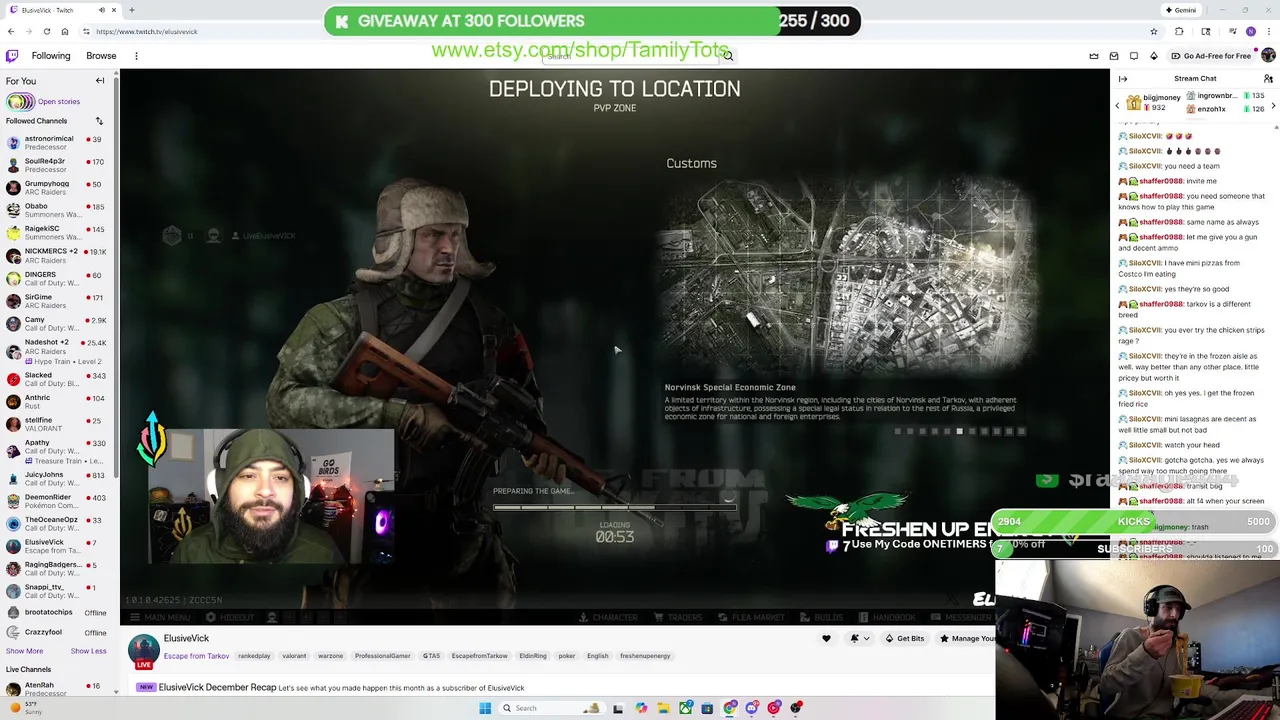Open Gemini button in browser

click(1181, 10)
